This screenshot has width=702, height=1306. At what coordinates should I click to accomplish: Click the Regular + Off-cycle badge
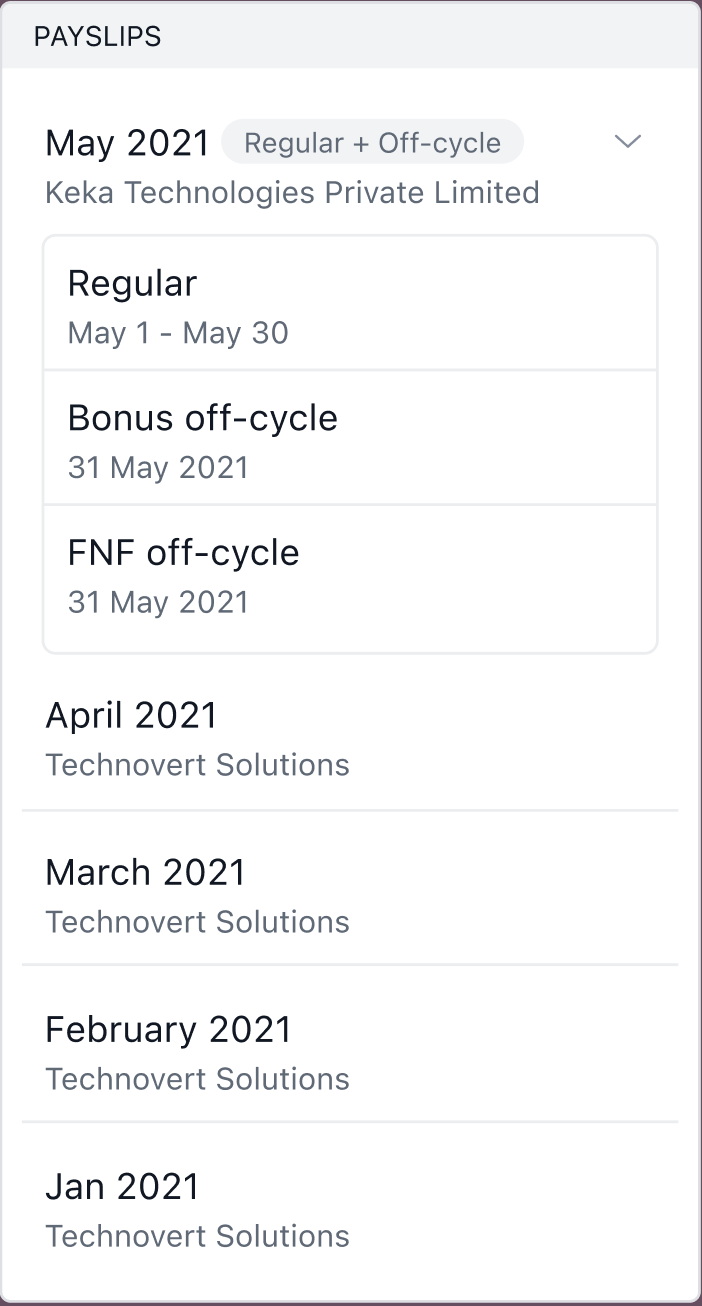372,142
